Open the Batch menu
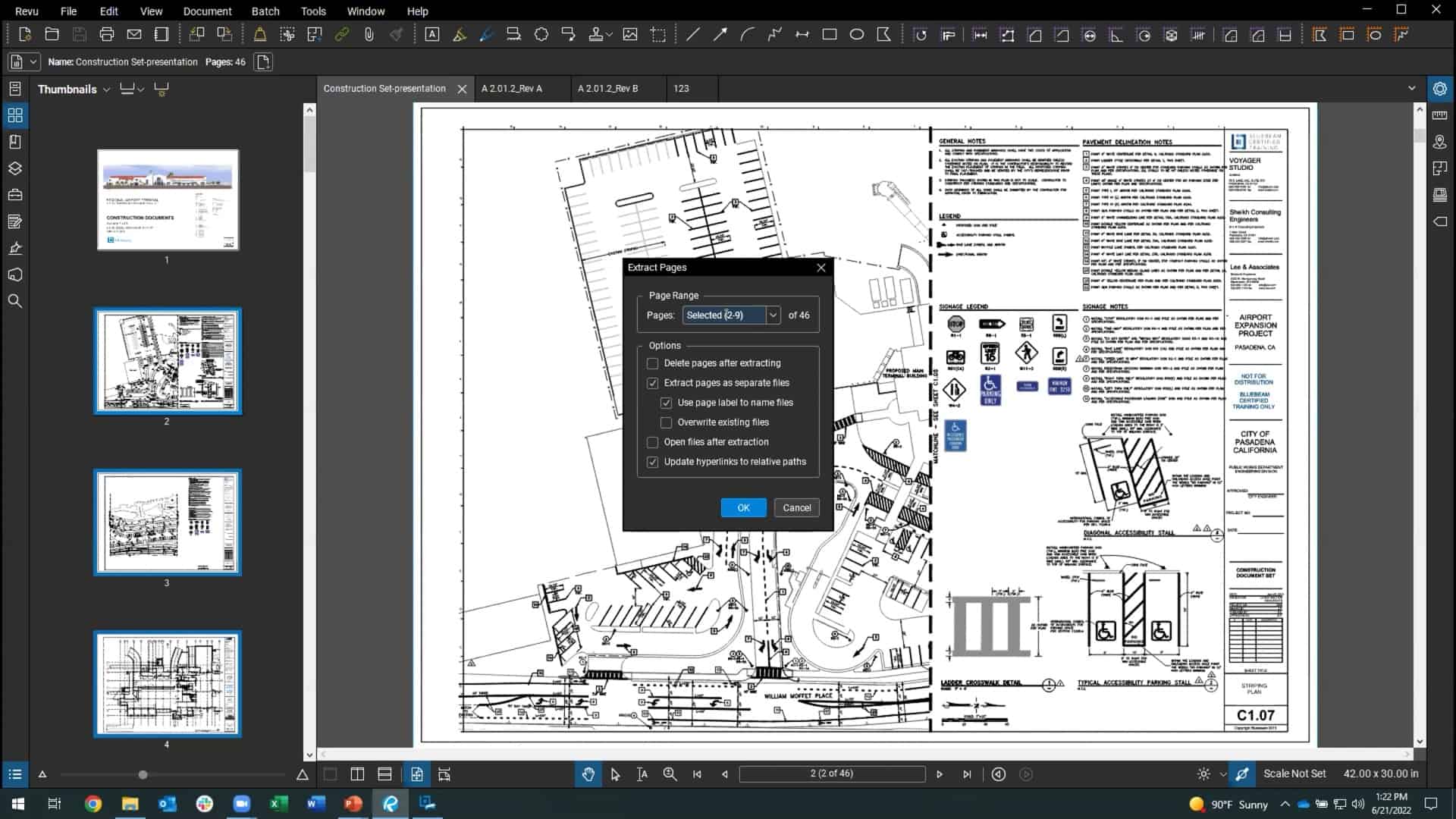 (x=265, y=11)
